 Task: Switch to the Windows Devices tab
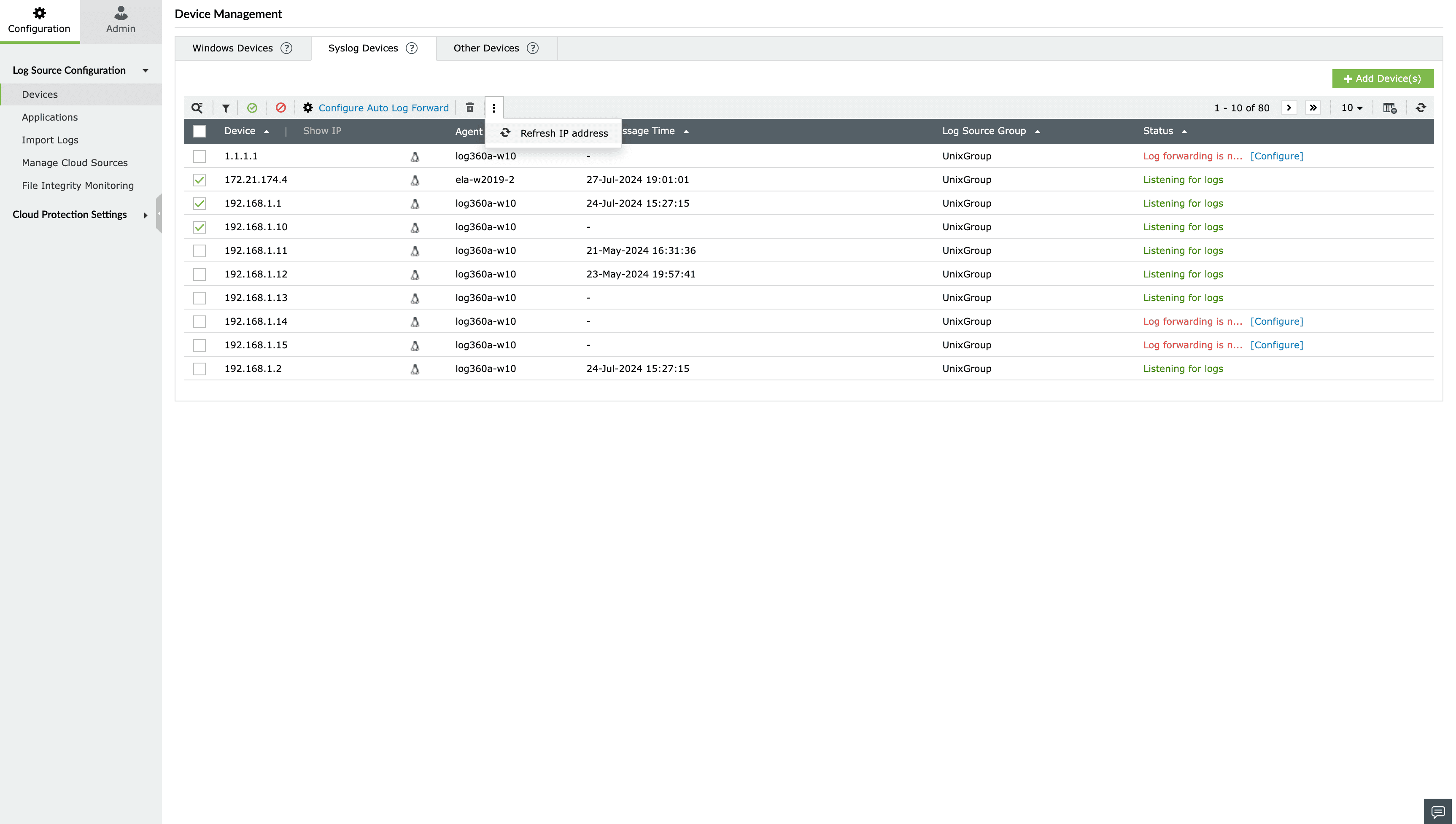[232, 48]
